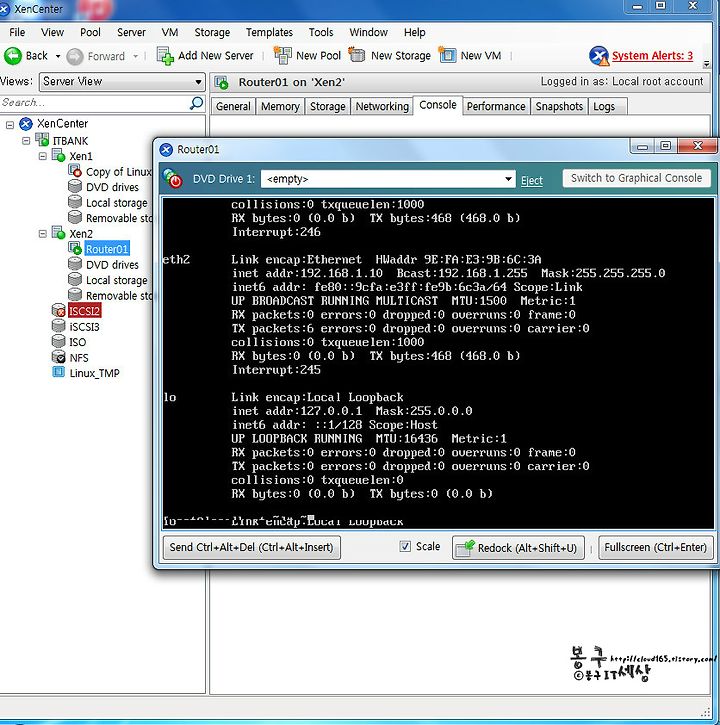Open the System Alerts: 3 link

click(x=652, y=56)
